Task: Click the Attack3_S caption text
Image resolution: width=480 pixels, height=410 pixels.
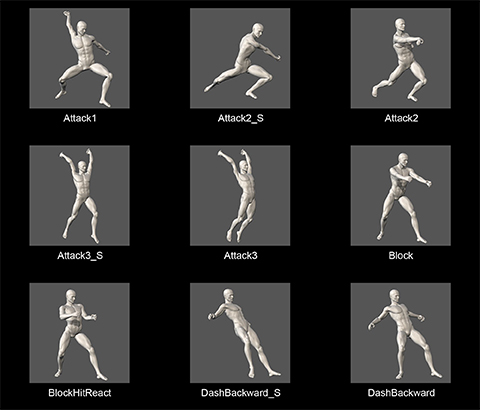Action: click(80, 256)
